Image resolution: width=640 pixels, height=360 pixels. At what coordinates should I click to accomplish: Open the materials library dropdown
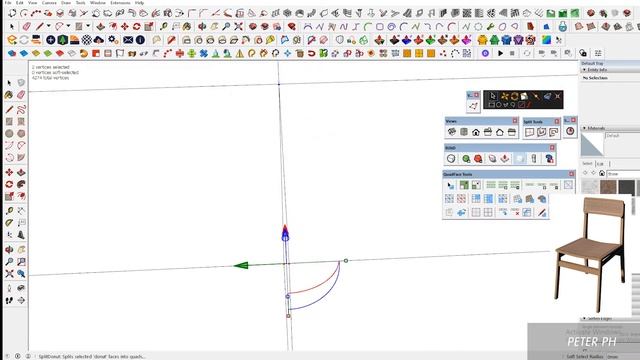click(x=623, y=174)
